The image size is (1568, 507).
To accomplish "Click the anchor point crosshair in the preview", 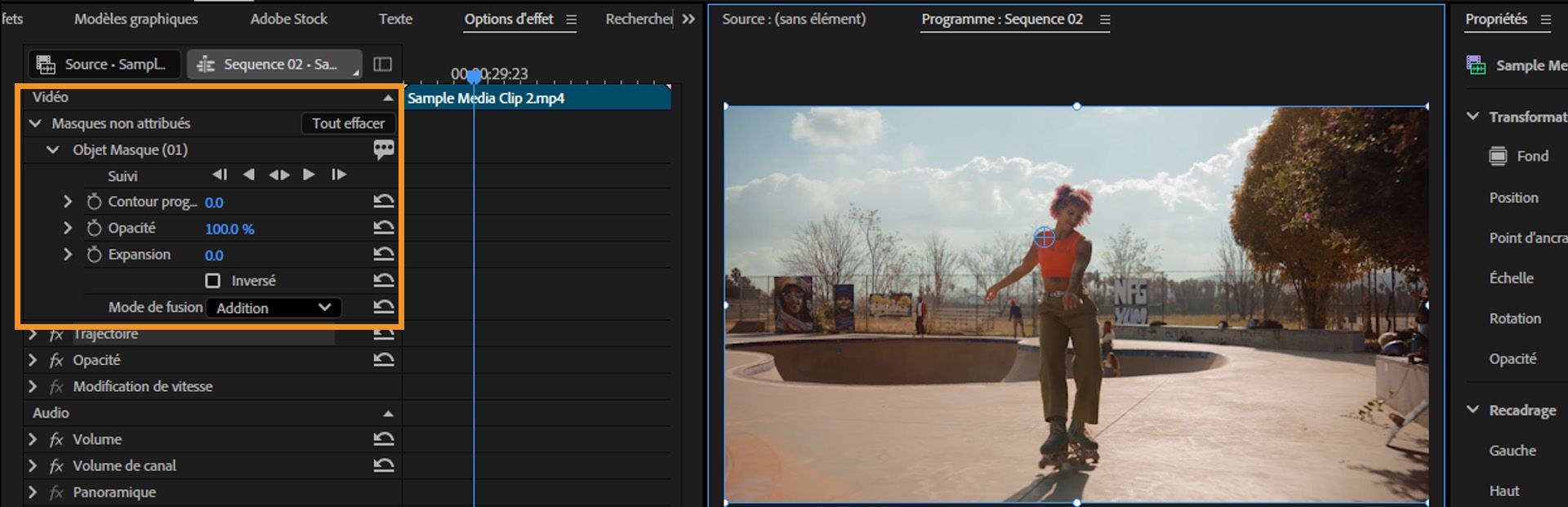I will 1045,238.
